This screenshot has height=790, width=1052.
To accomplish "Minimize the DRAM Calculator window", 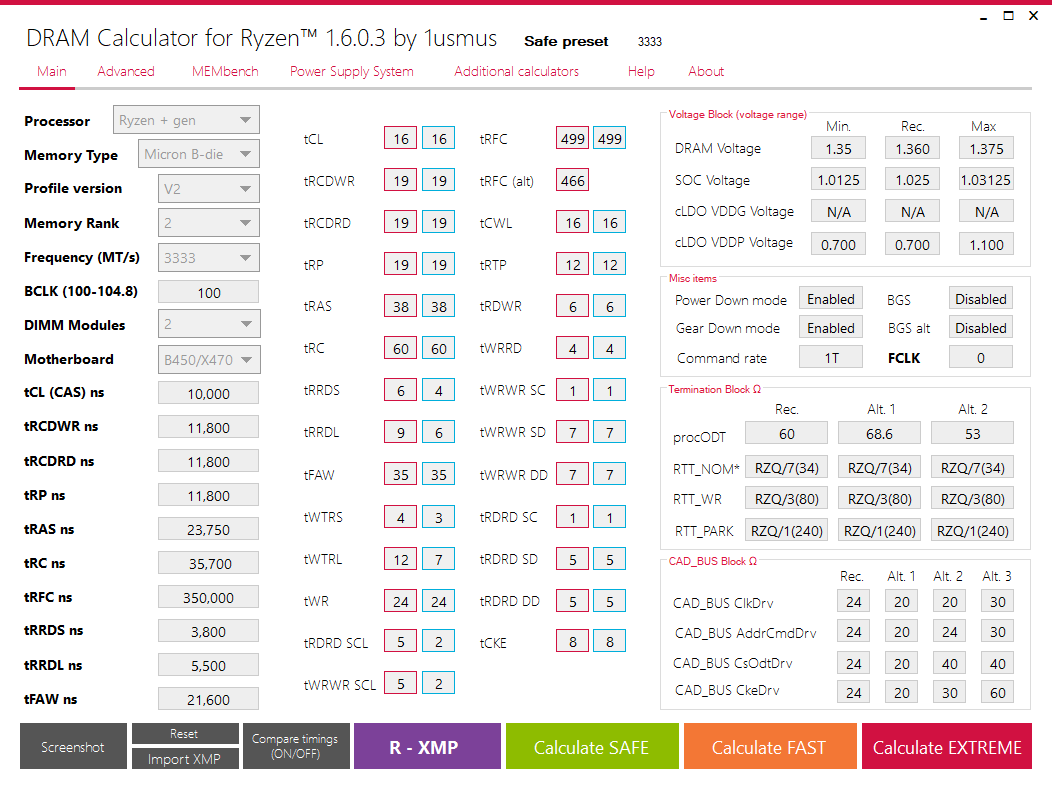I will (984, 17).
